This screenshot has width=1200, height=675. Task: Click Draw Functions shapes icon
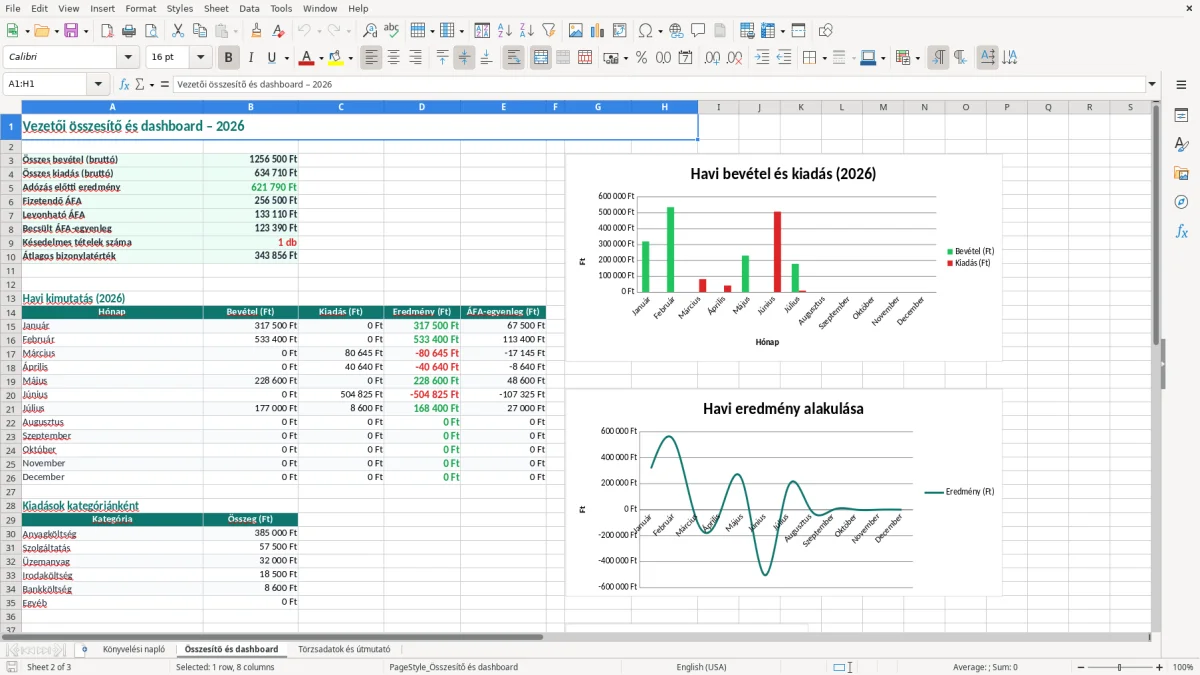click(x=825, y=31)
